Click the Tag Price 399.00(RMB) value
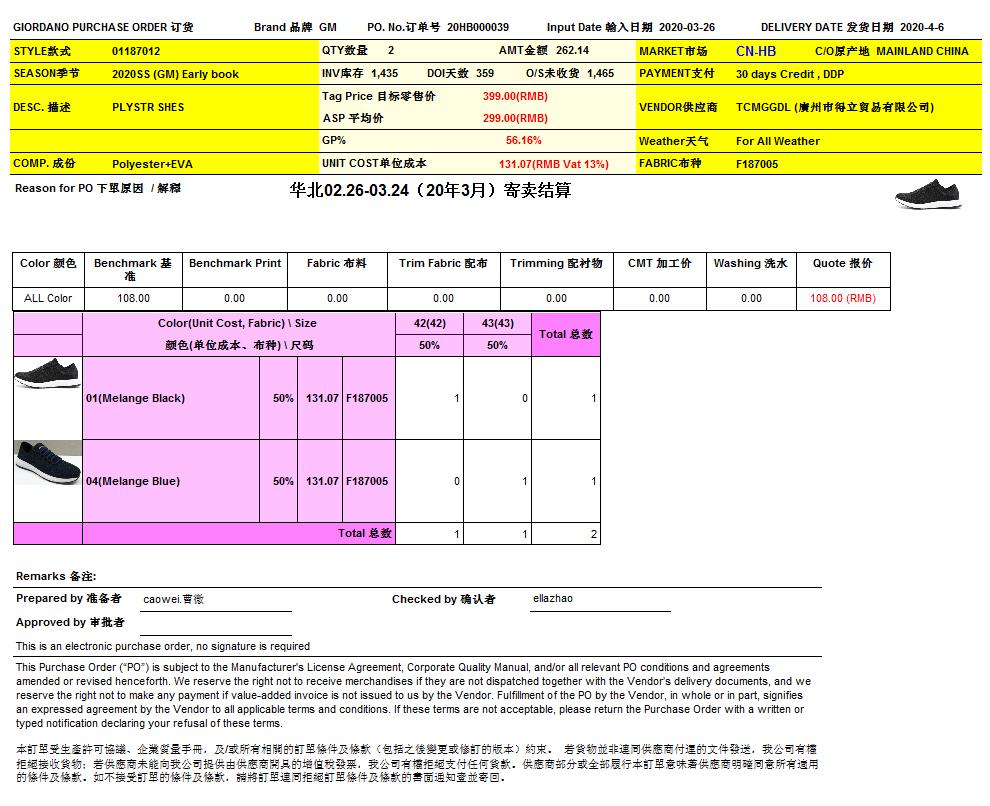Screen dimensions: 990x806 point(515,96)
